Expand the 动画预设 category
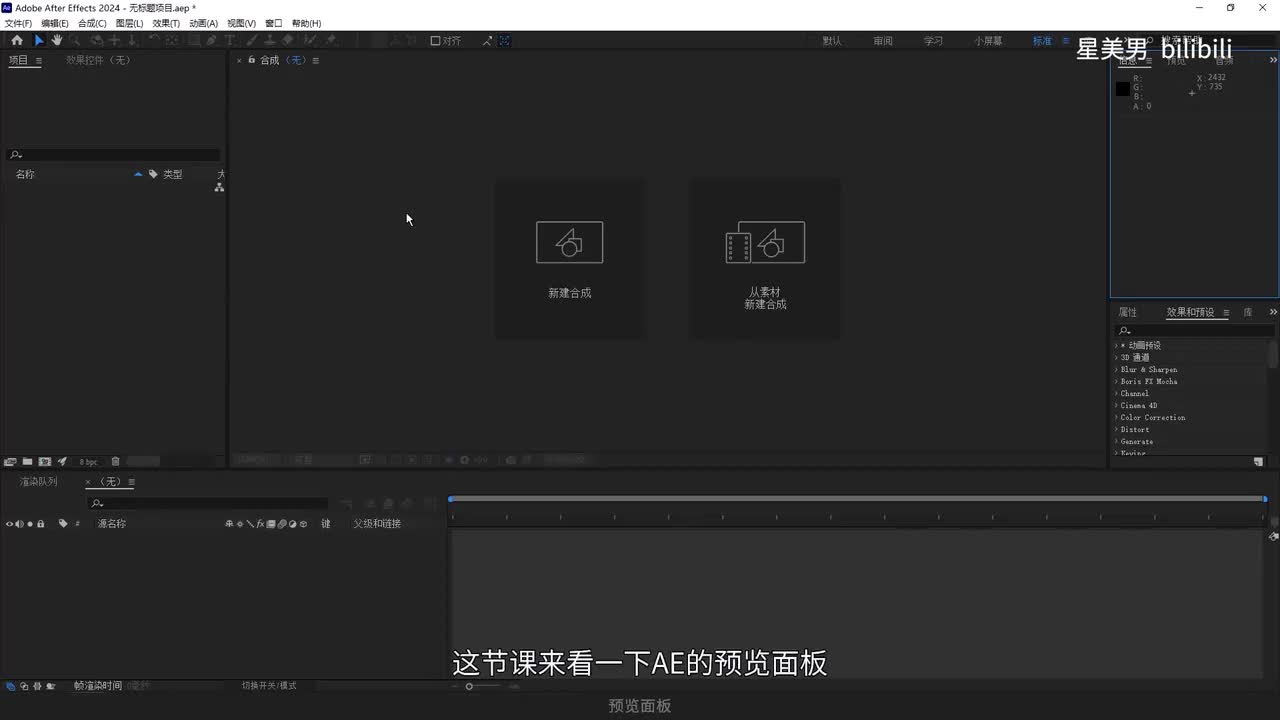 (x=1117, y=345)
